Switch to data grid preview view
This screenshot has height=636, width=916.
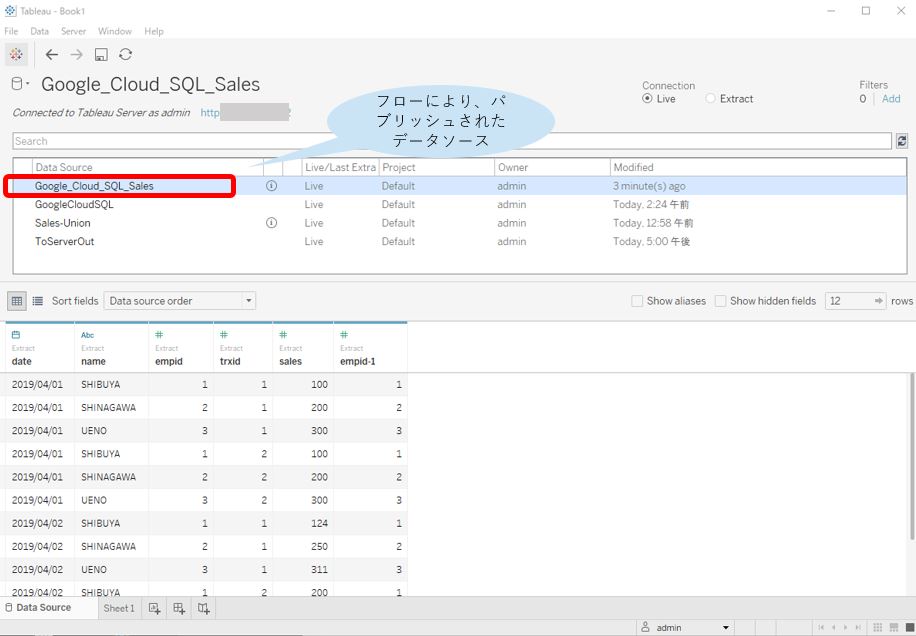point(17,301)
